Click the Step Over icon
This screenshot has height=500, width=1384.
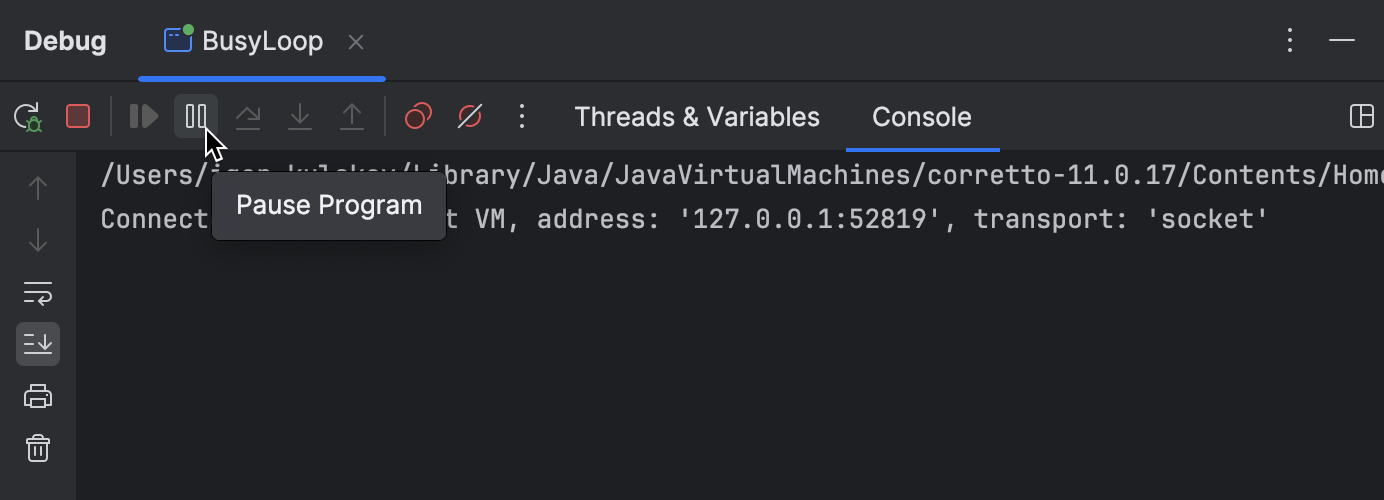pos(248,117)
